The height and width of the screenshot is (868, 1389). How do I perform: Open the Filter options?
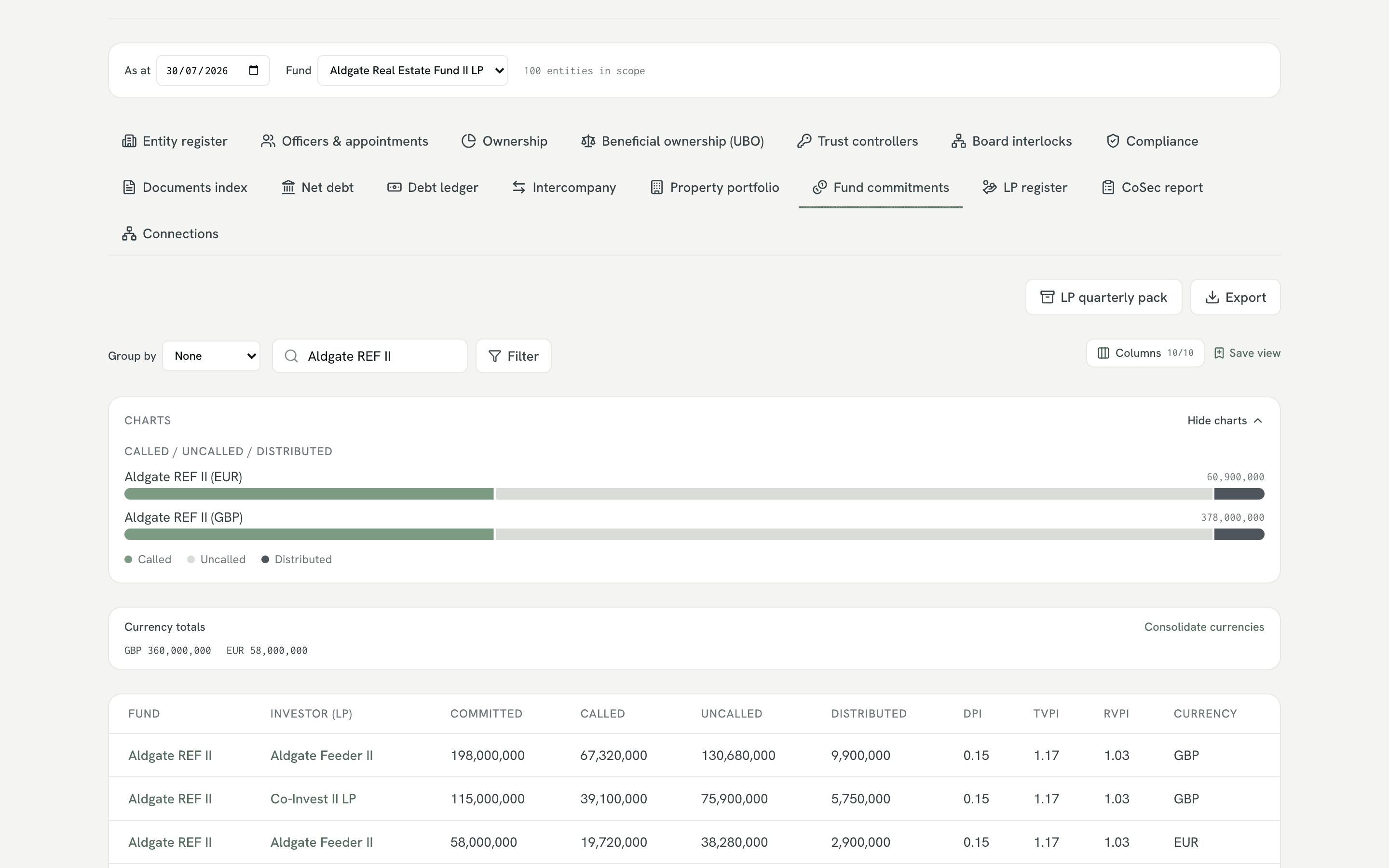513,356
